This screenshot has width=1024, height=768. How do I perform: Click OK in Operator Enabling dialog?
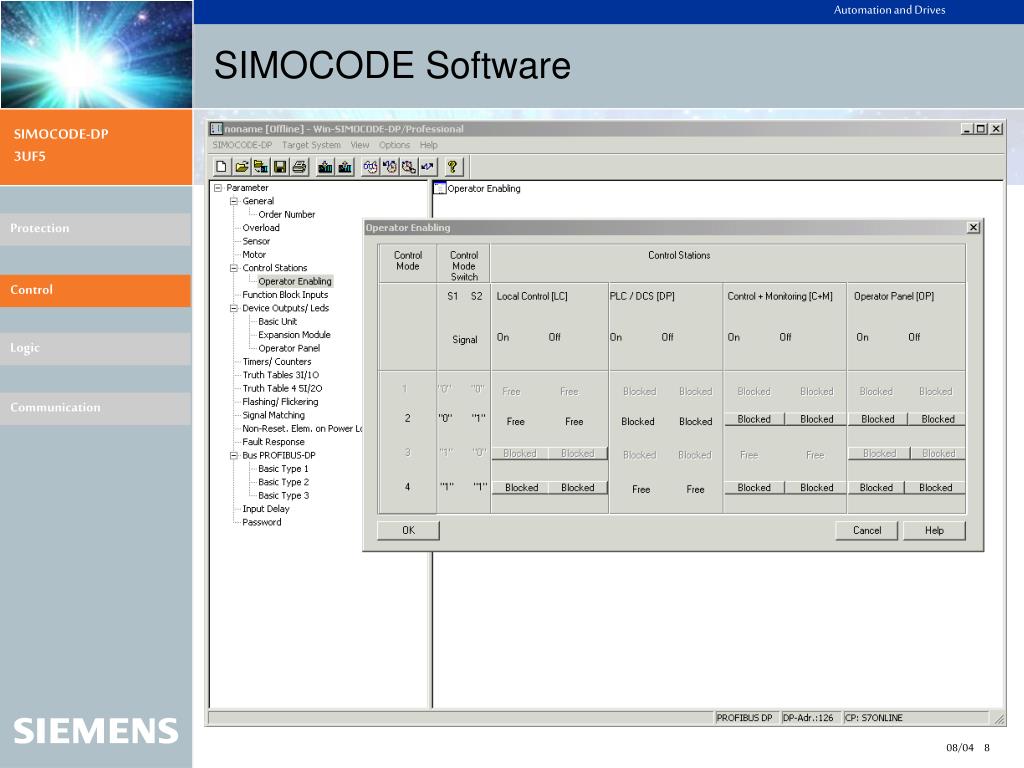pos(408,530)
